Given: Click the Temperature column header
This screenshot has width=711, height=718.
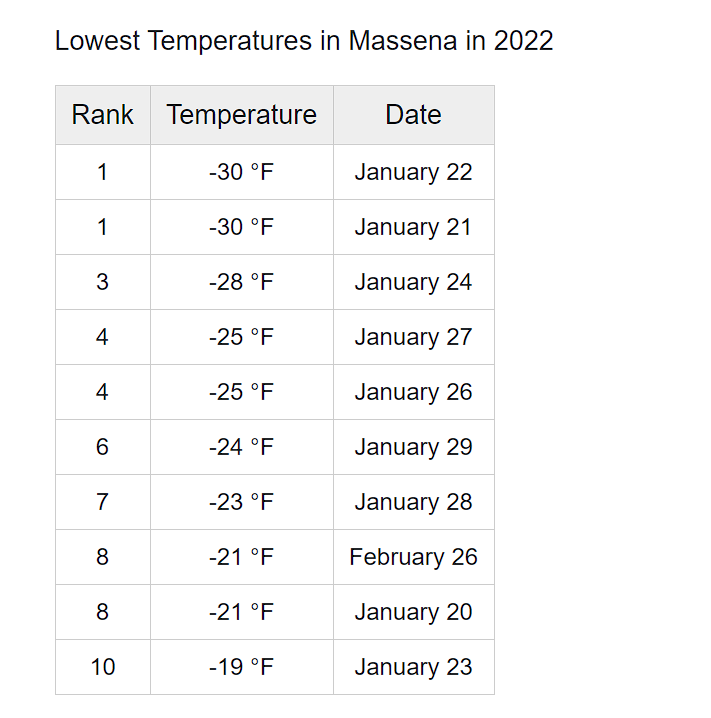Looking at the screenshot, I should pos(242,115).
